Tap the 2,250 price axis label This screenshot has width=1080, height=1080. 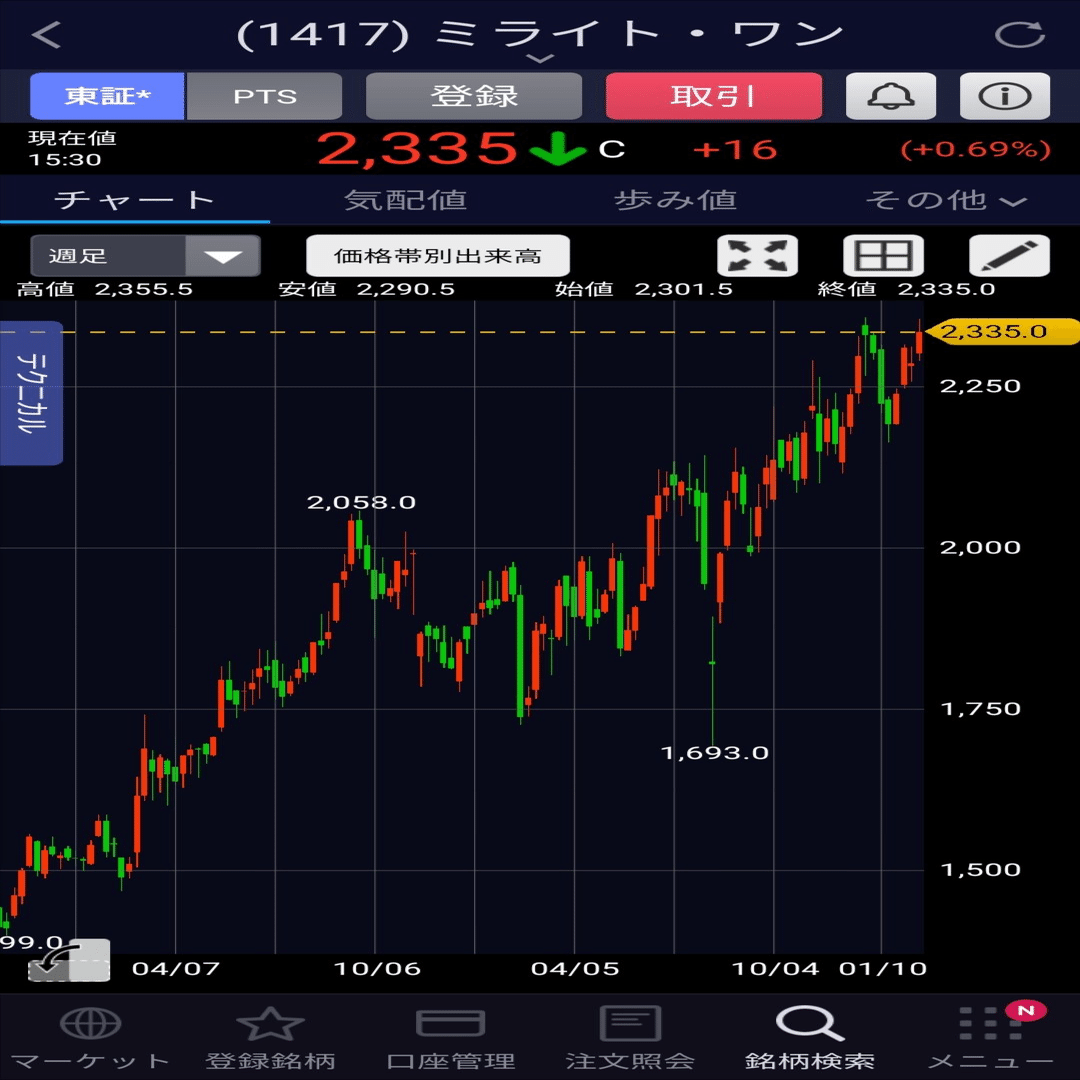point(980,386)
